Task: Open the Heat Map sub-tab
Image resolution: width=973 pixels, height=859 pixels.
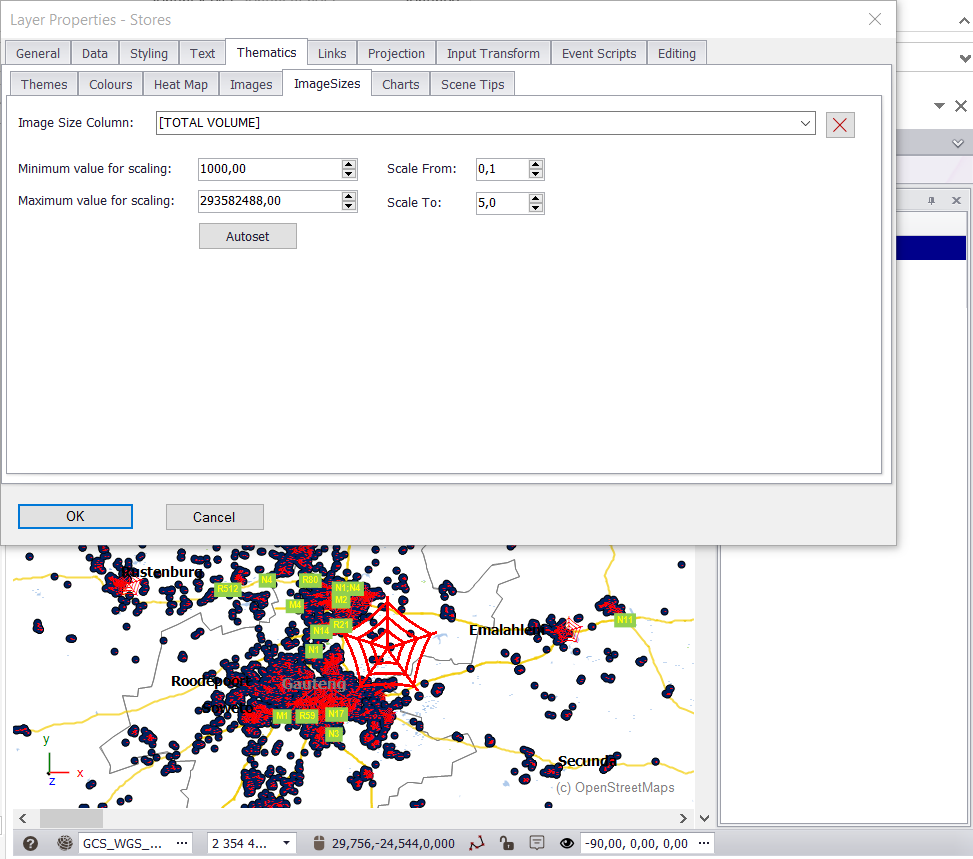Action: pos(181,85)
